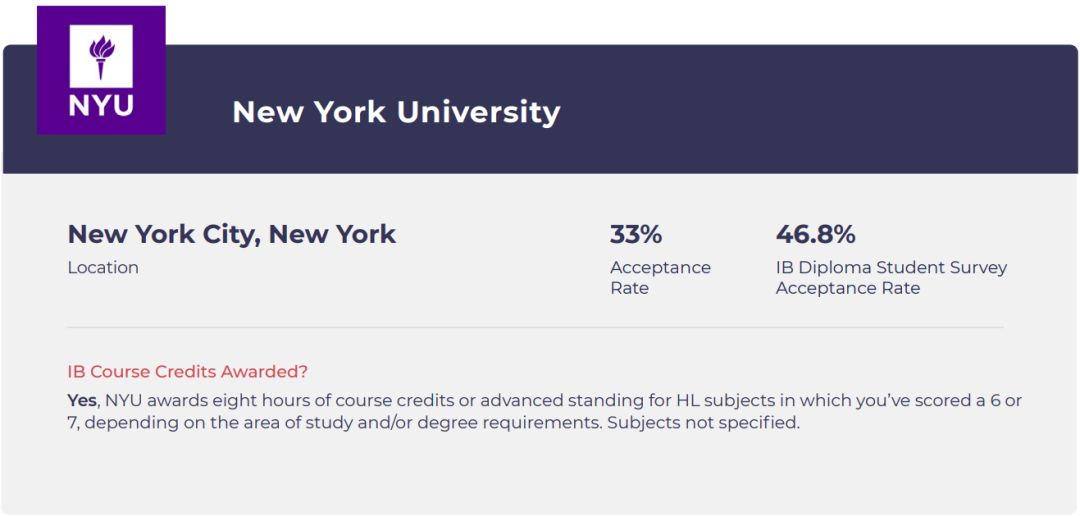Click the bold Yes answer

point(82,400)
